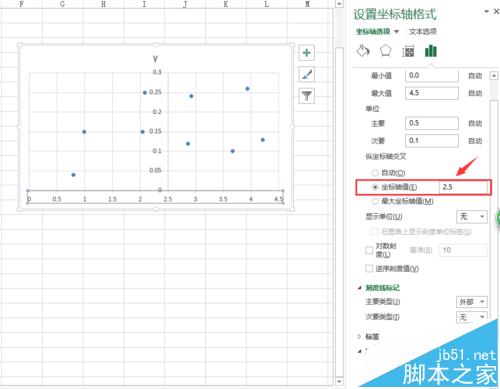Click the 最大值 input field showing 4.5
The image size is (500, 389).
(432, 93)
